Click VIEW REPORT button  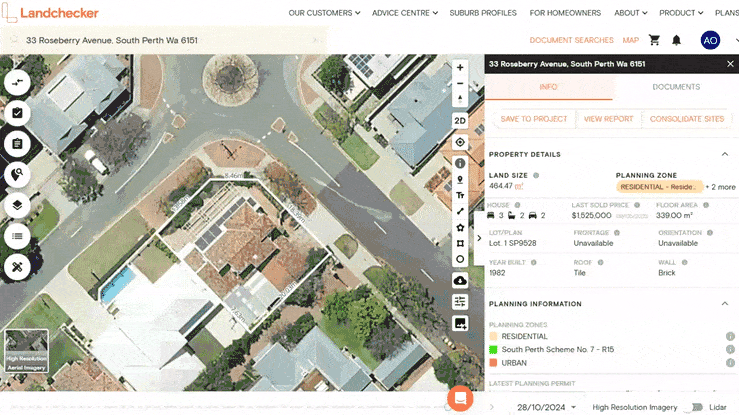[x=608, y=119]
